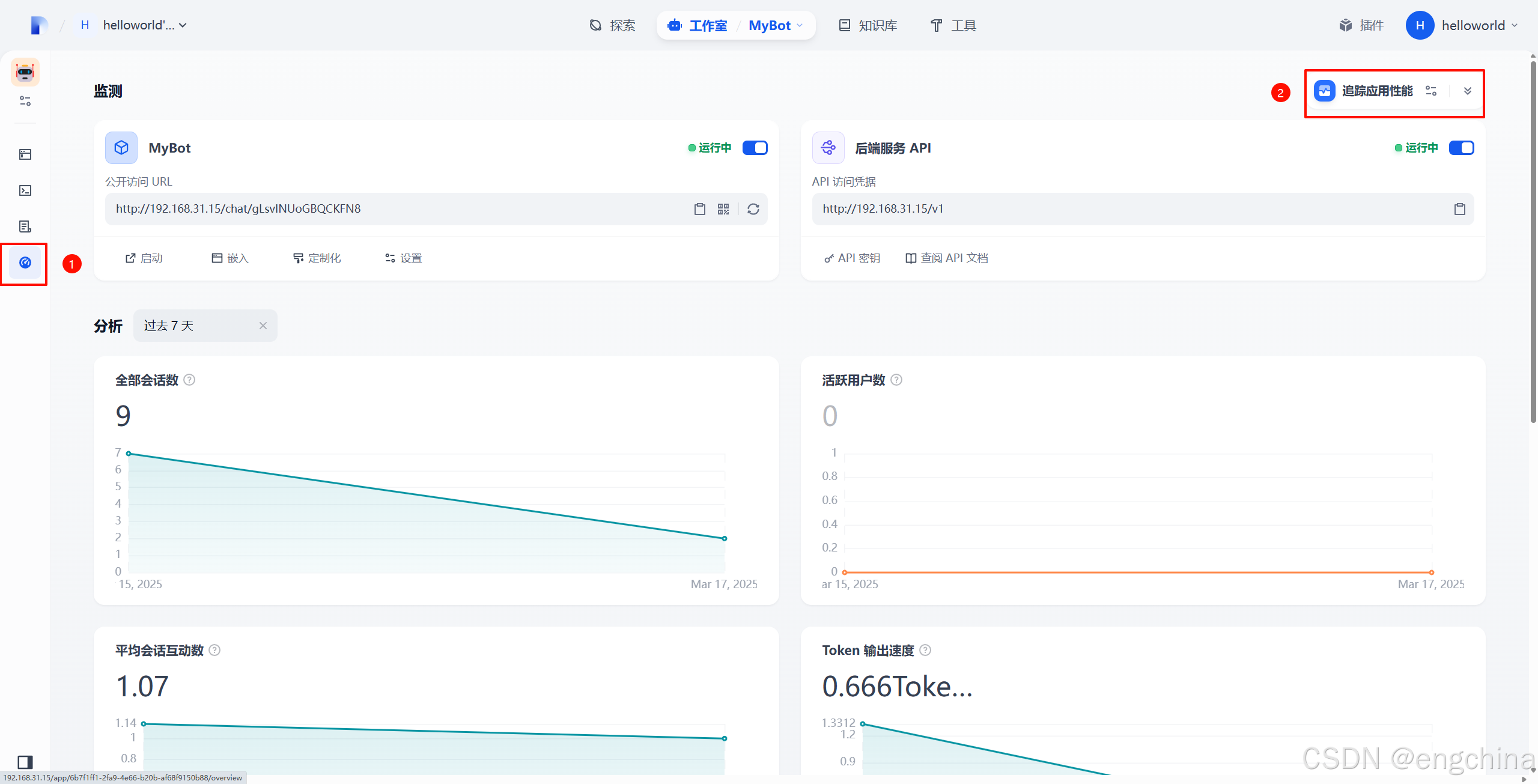This screenshot has height=784, width=1538.
Task: Copy the API endpoint URL
Action: pos(1460,209)
